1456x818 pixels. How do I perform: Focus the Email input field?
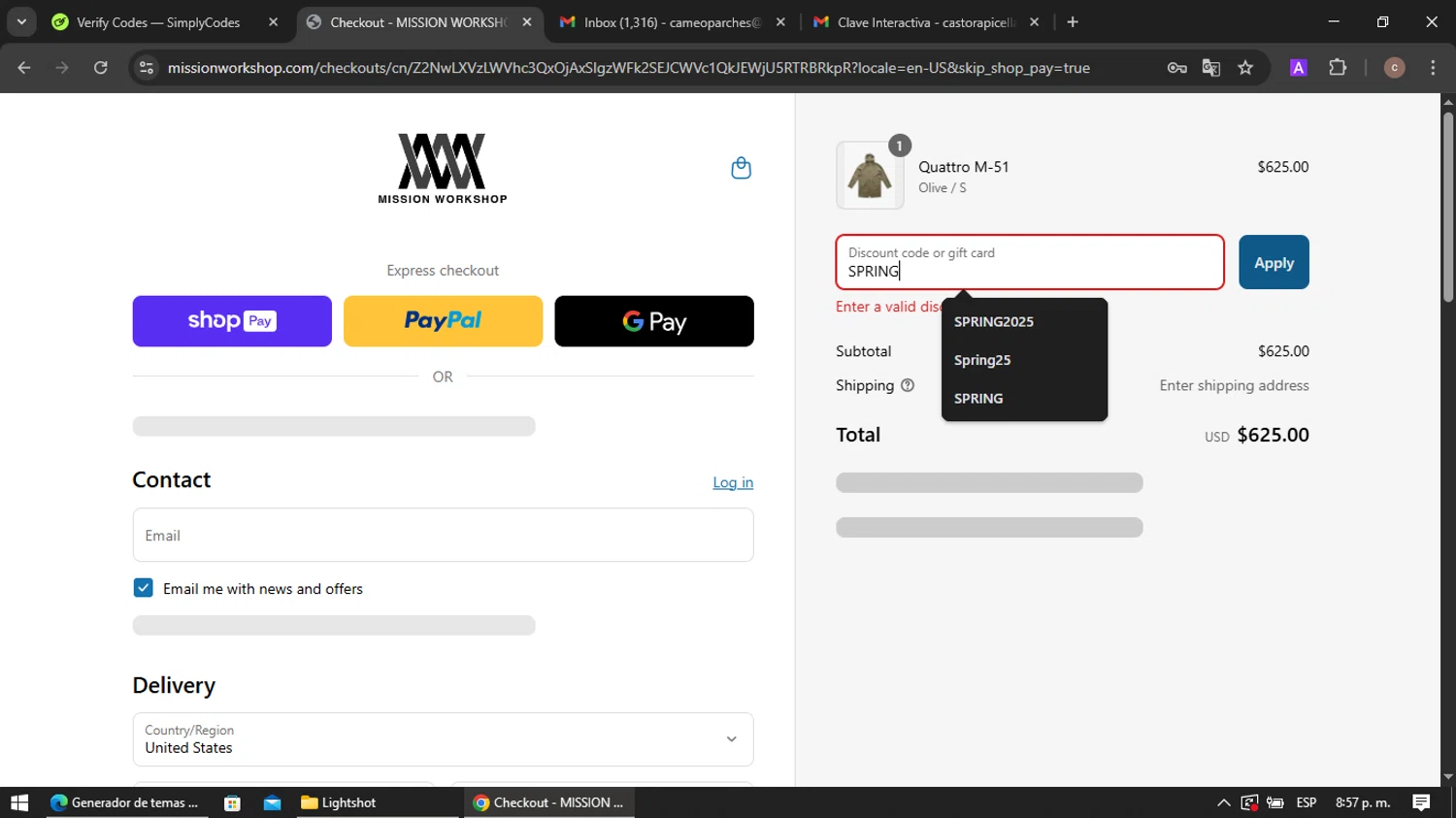[x=443, y=535]
